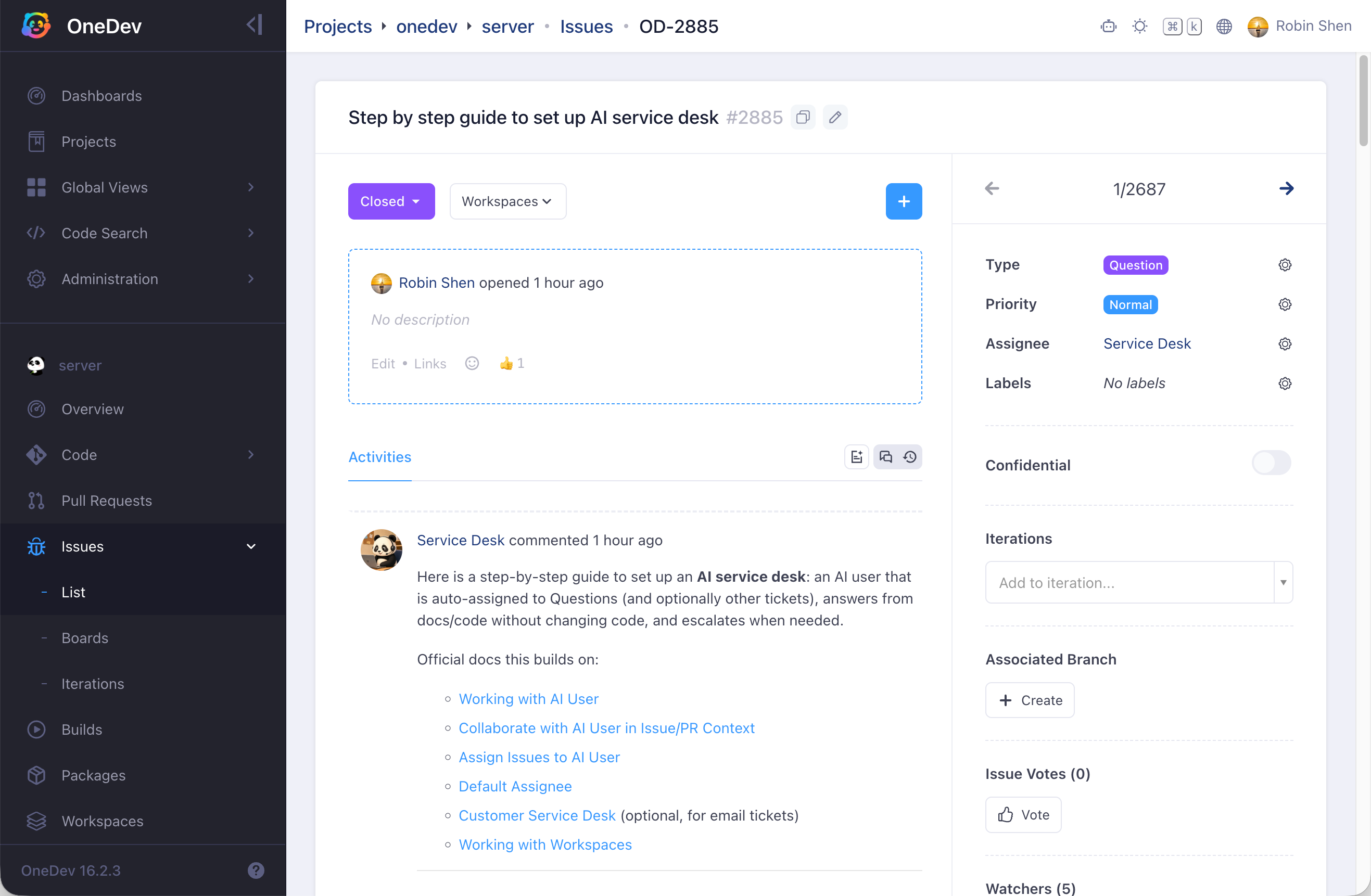
Task: Open project Overview
Action: pos(143,409)
